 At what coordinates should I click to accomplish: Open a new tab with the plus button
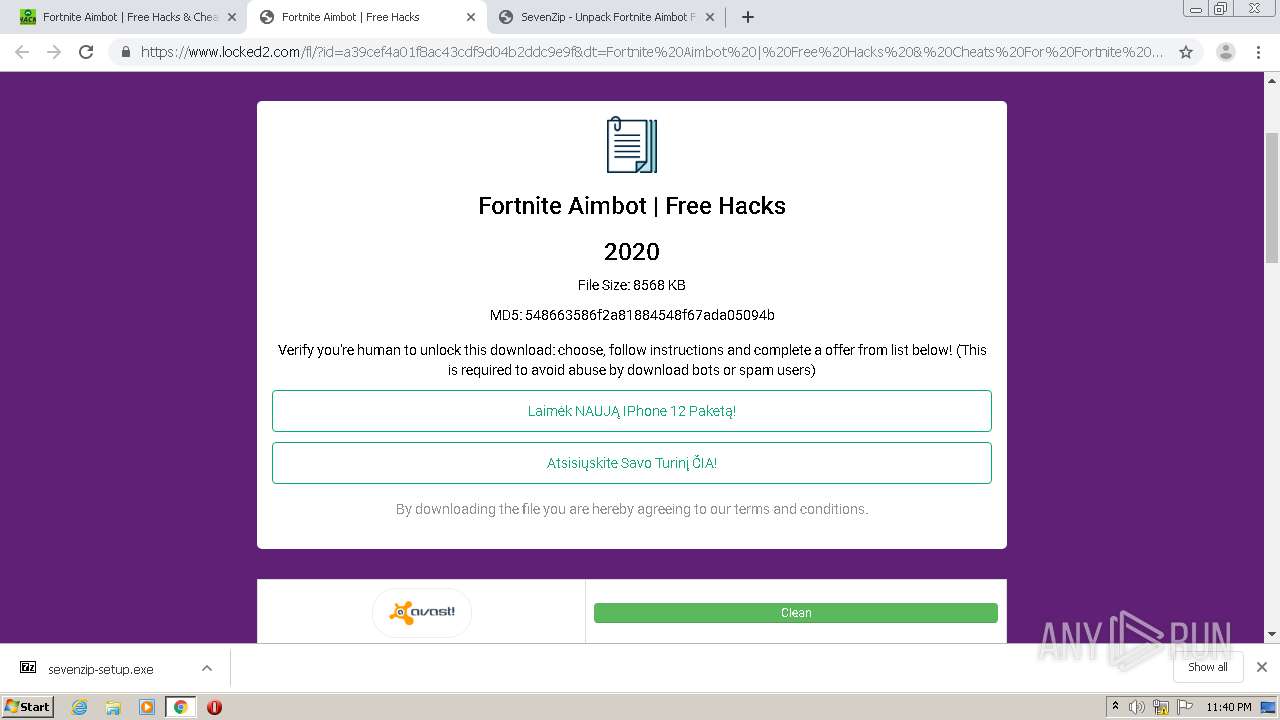click(x=747, y=17)
